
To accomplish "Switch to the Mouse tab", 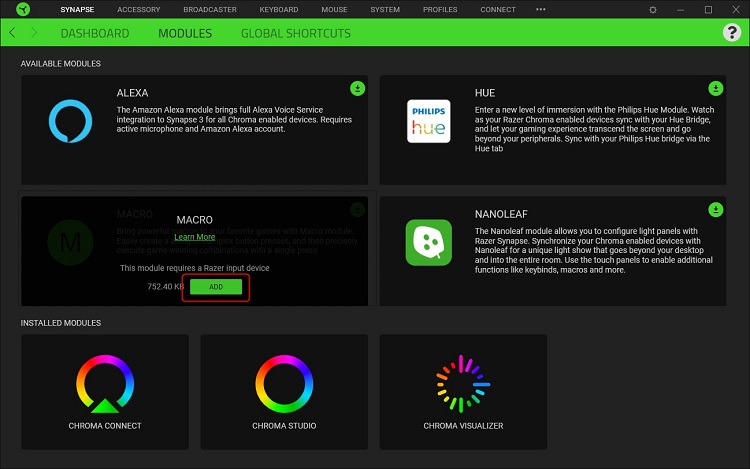I will [x=334, y=10].
